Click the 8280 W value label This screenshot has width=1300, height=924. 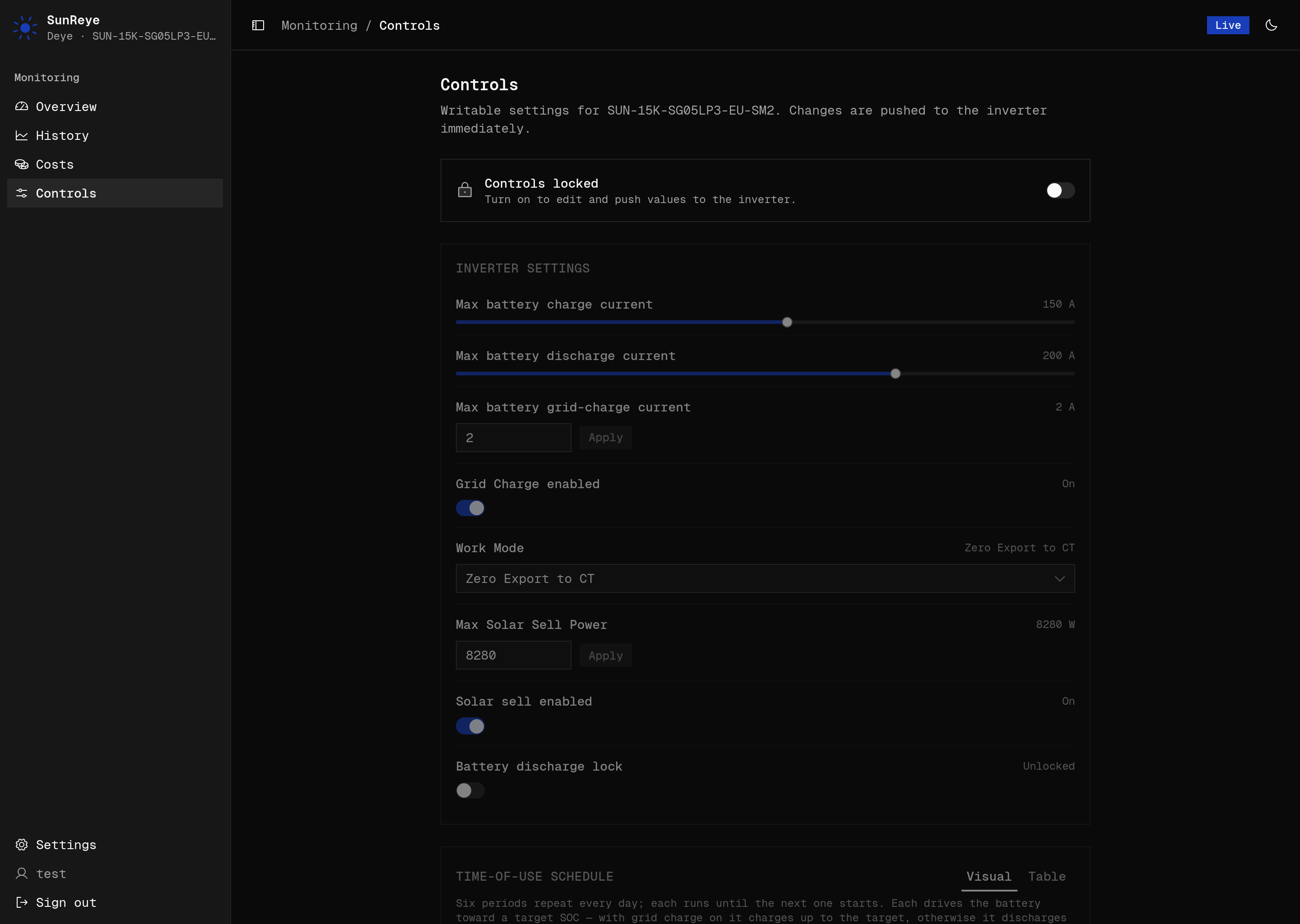1055,625
